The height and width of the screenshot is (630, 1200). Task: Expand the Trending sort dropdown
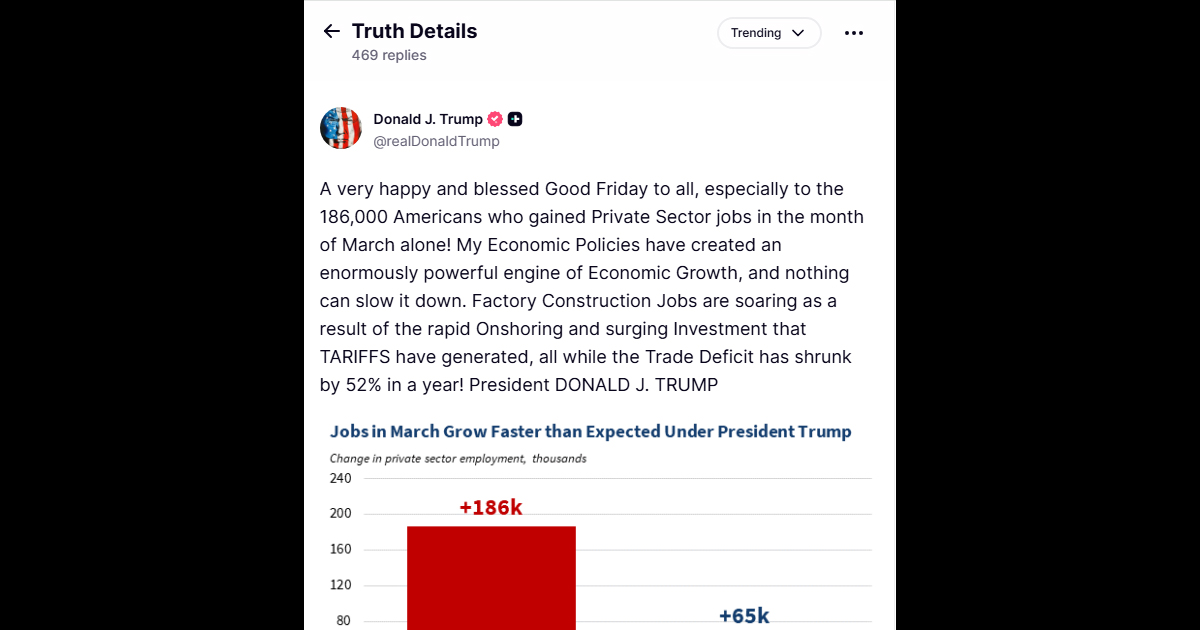[x=768, y=33]
